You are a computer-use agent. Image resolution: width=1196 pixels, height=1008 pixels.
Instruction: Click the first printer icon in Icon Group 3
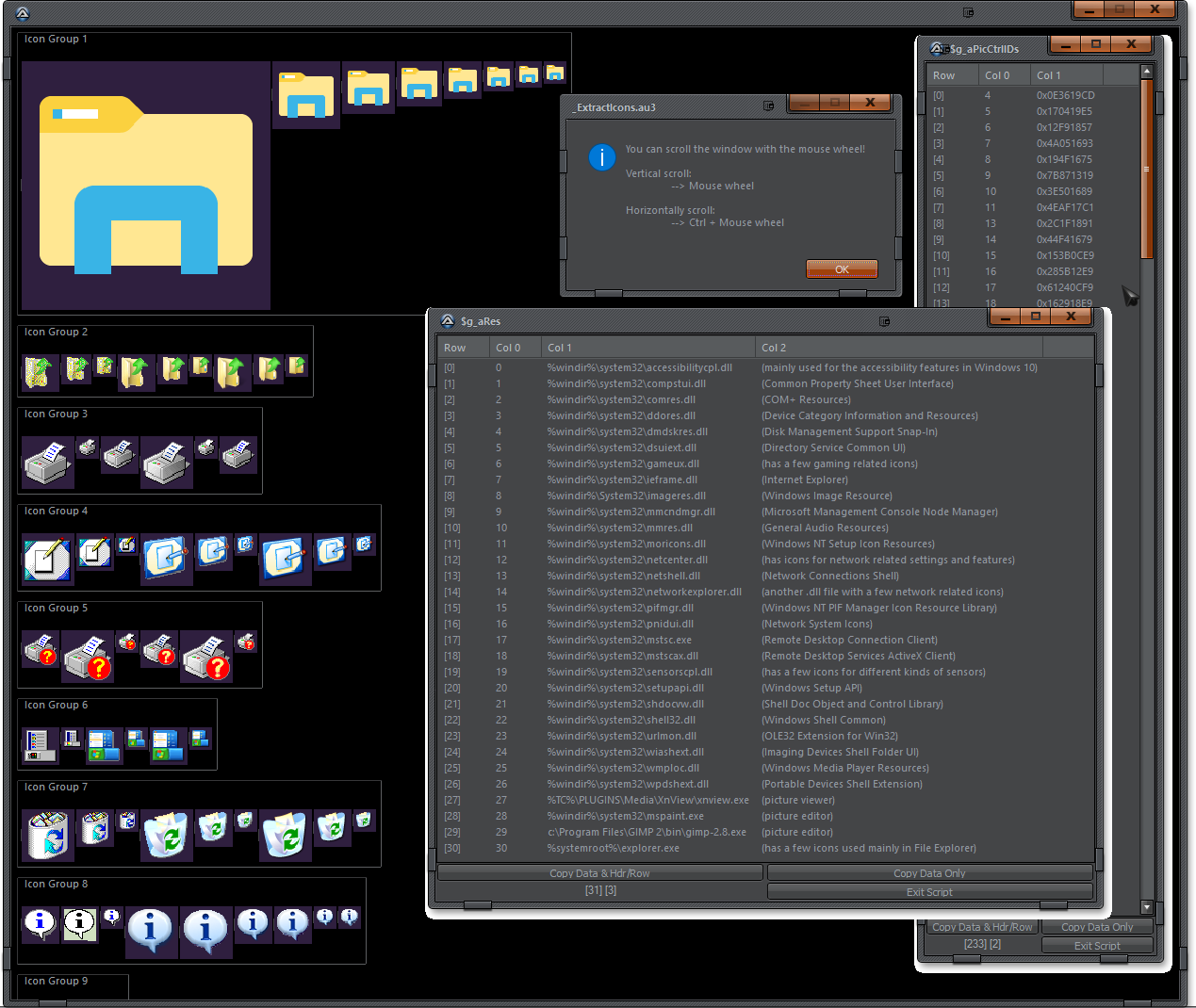click(46, 463)
